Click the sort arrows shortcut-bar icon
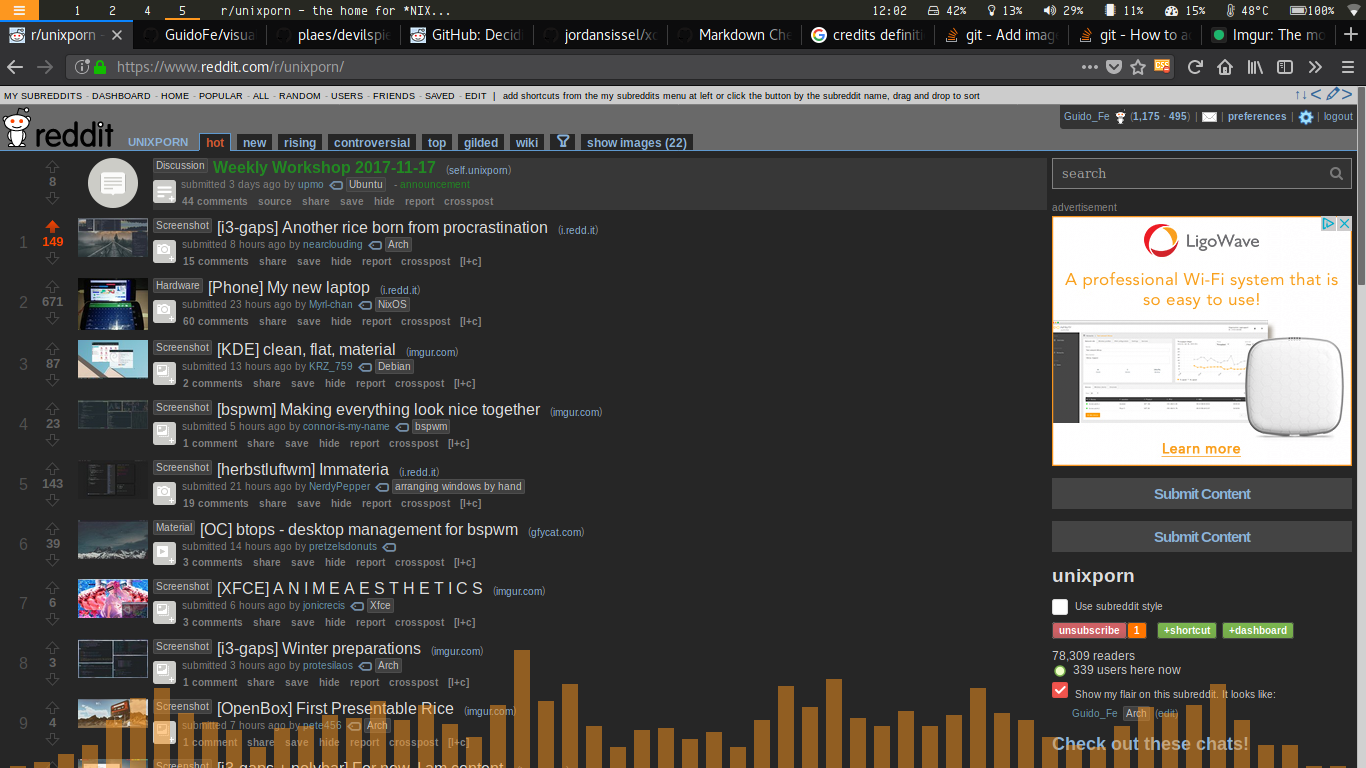The image size is (1366, 768). tap(1301, 95)
